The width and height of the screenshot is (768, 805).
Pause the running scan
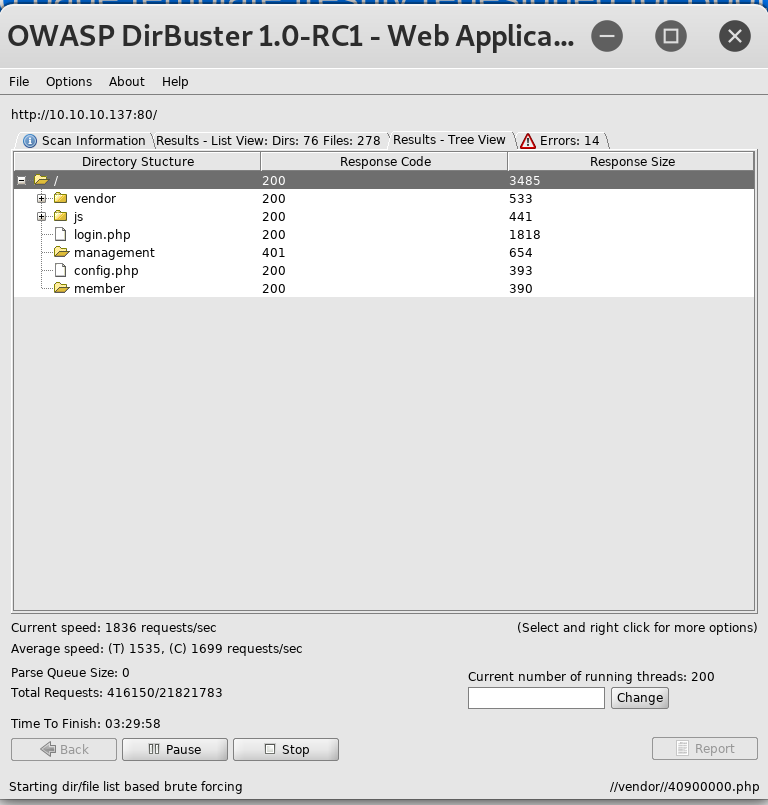click(x=175, y=750)
